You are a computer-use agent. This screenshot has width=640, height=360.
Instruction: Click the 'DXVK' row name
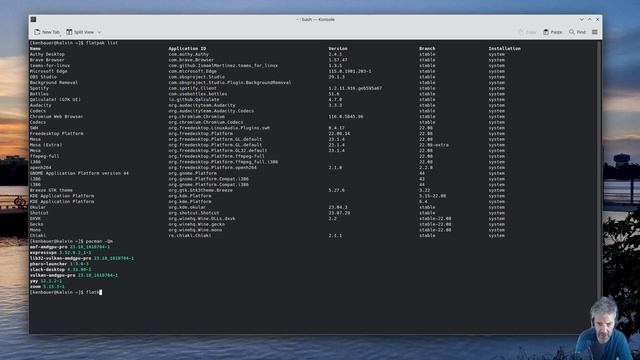click(35, 219)
